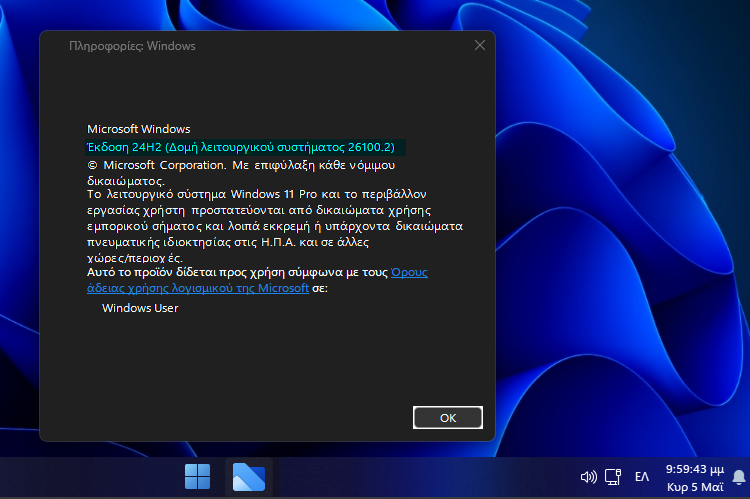Click the Πληροφορίες: Windows title bar text
Screen dimensions: 750x499
[x=132, y=46]
